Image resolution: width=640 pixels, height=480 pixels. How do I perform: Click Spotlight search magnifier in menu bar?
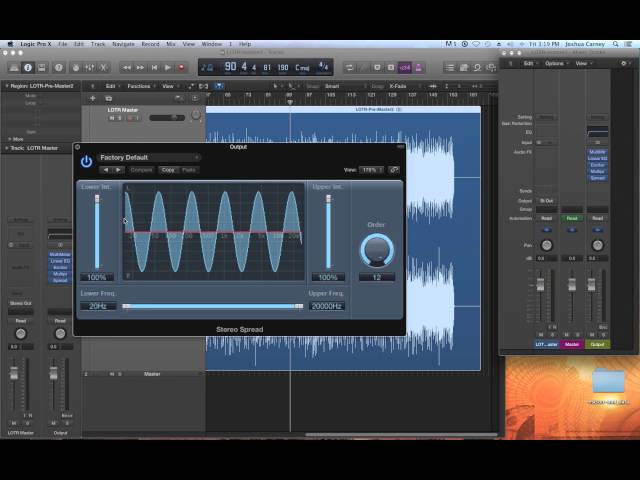[616, 44]
